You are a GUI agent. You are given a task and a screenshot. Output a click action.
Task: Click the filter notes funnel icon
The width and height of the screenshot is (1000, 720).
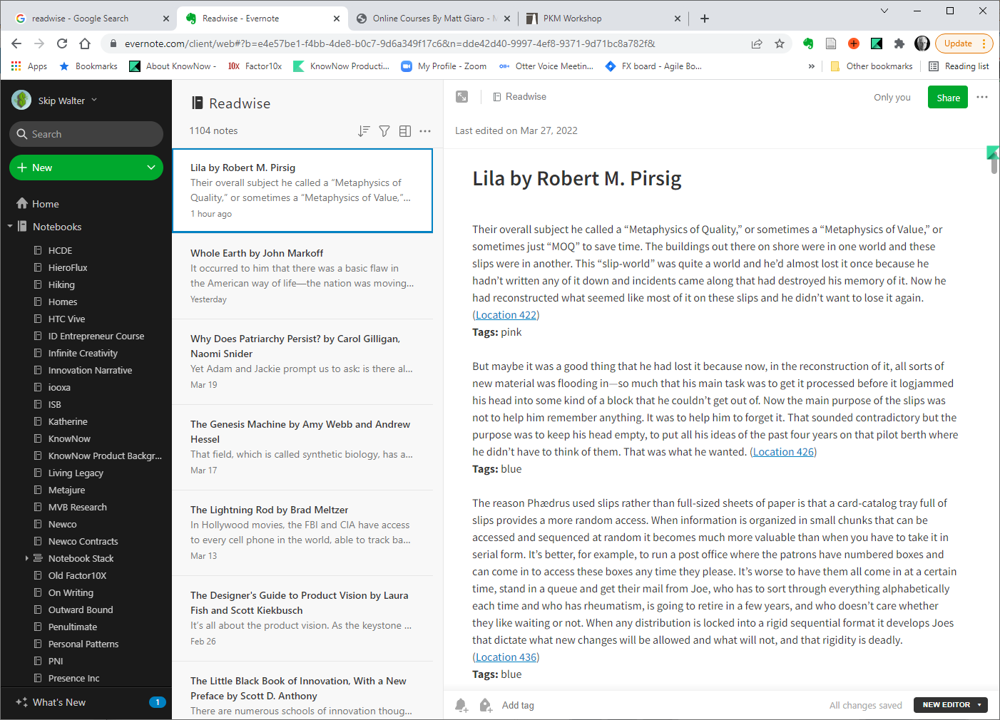384,131
